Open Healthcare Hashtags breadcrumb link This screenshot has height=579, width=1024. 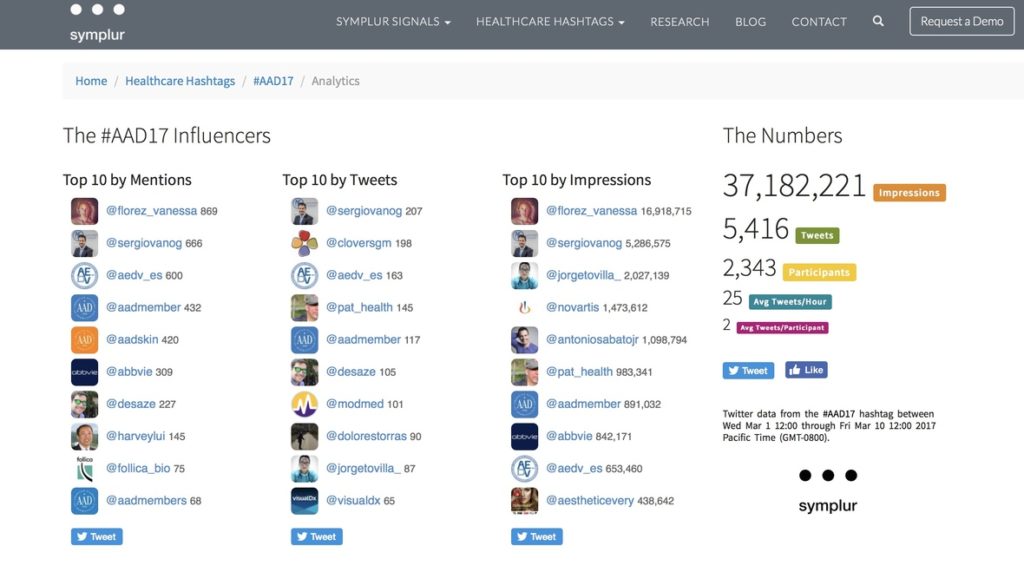pos(180,81)
